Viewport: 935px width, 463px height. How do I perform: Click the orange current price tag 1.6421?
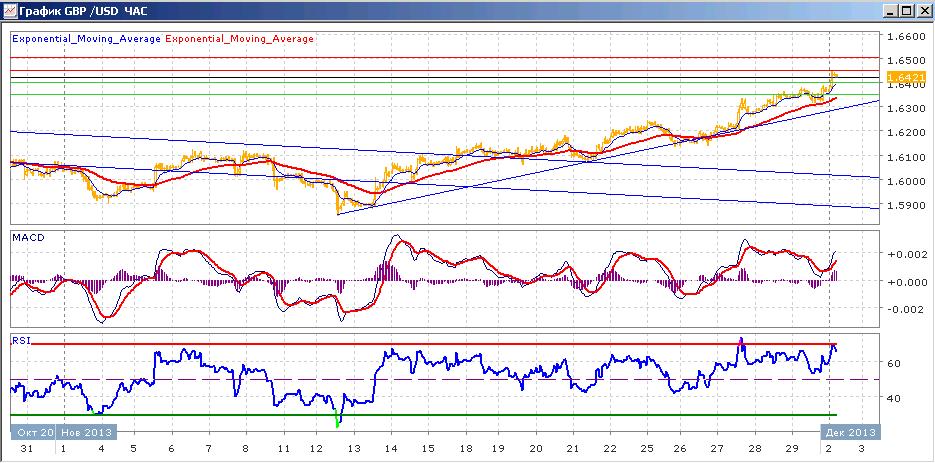pos(906,77)
